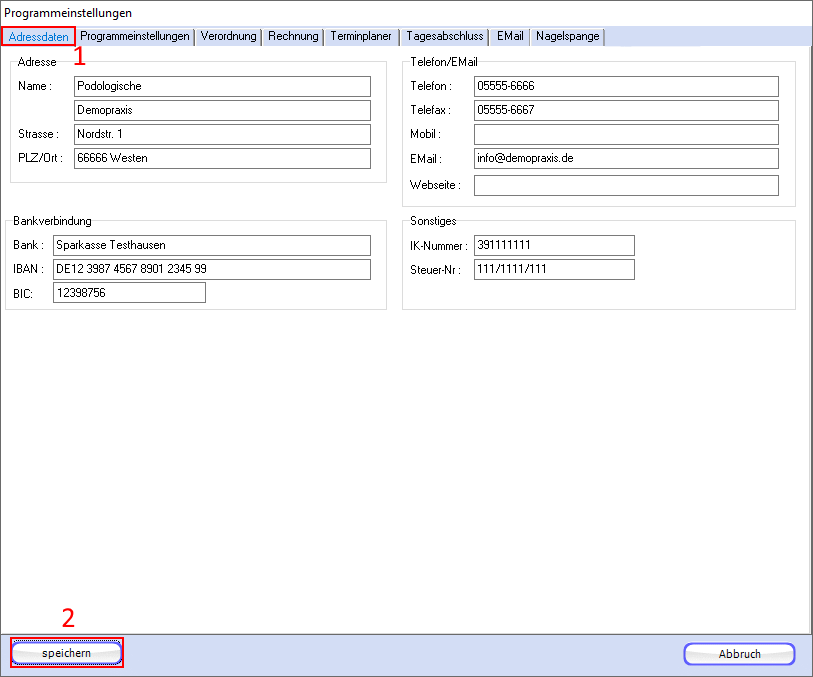Viewport: 813px width, 677px height.
Task: Switch to the EMail tab
Action: point(510,36)
